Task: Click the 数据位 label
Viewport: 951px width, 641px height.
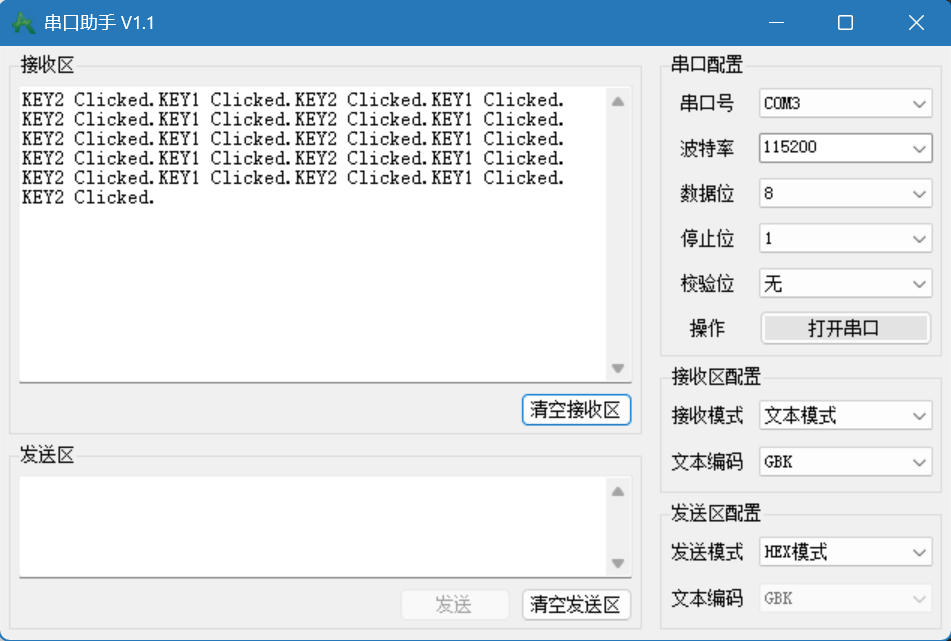Action: tap(707, 193)
